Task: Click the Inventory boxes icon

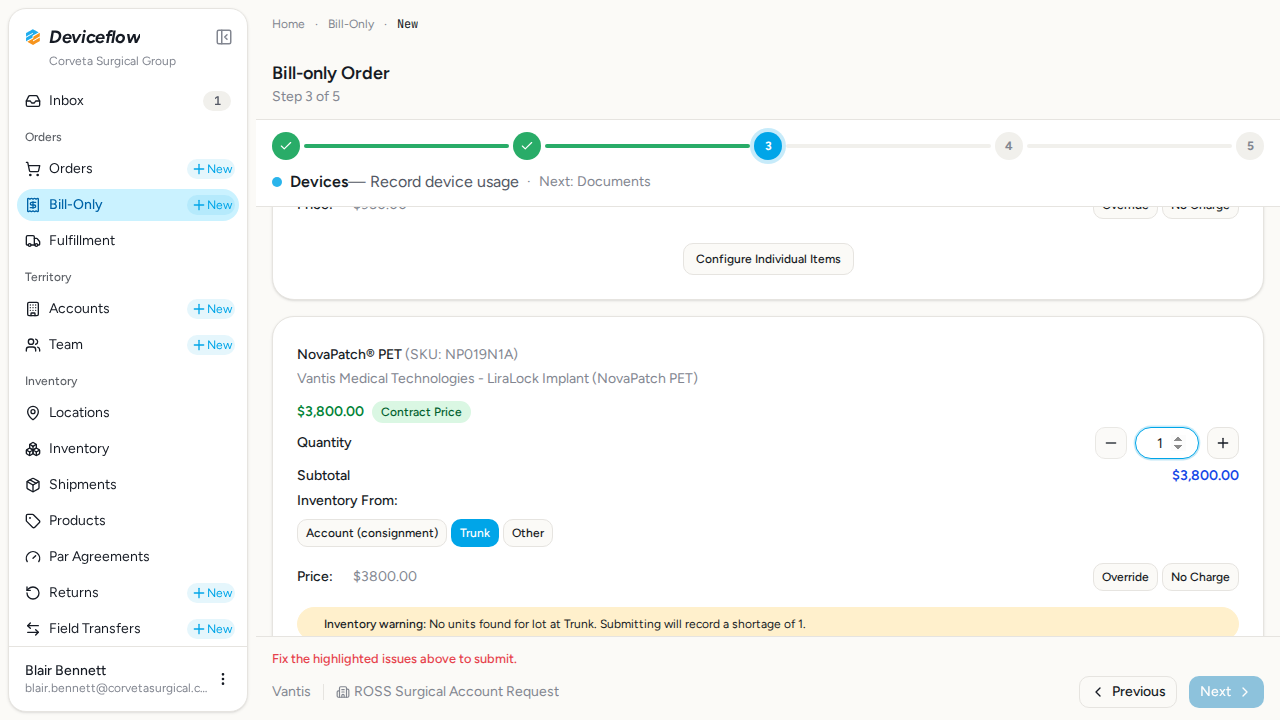Action: [x=33, y=449]
